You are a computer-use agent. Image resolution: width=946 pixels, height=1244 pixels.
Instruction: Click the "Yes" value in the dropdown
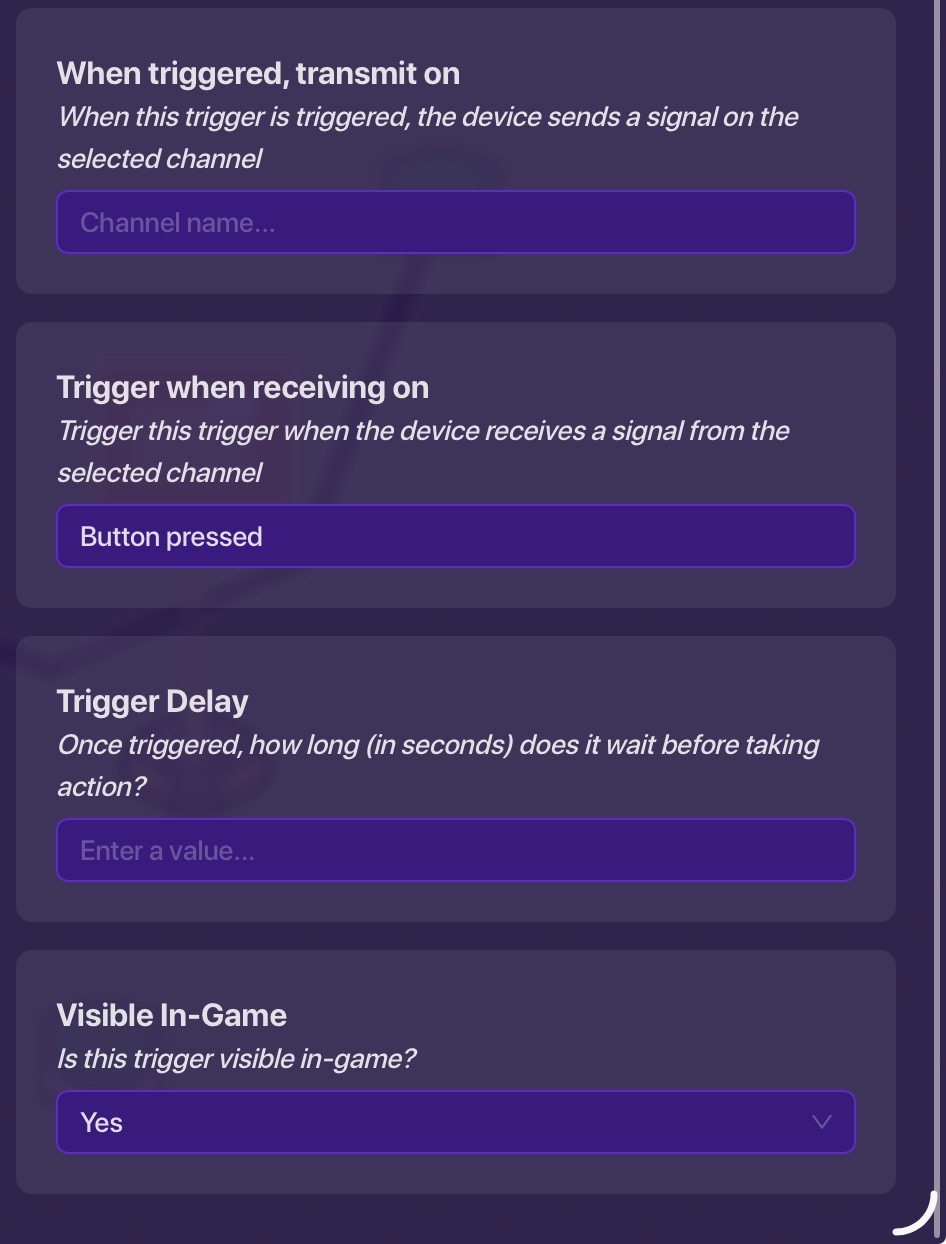coord(102,1122)
